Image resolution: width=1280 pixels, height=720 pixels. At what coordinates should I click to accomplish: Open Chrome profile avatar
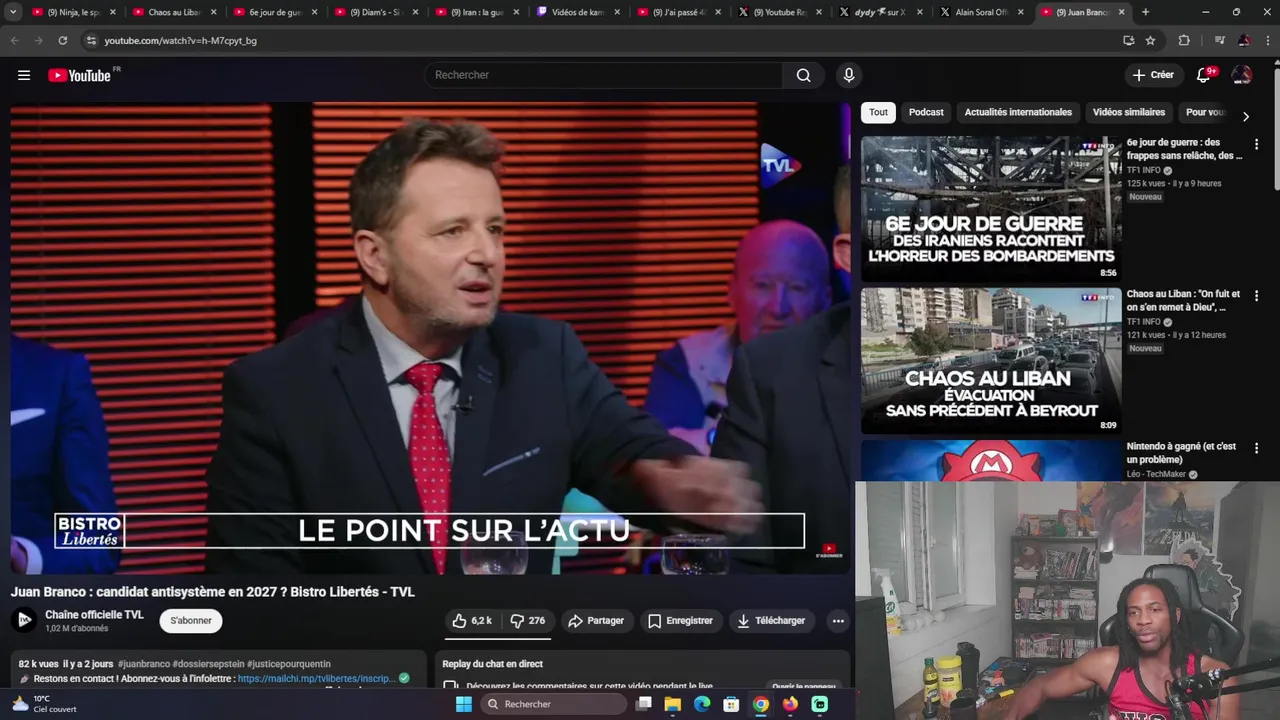[1244, 40]
